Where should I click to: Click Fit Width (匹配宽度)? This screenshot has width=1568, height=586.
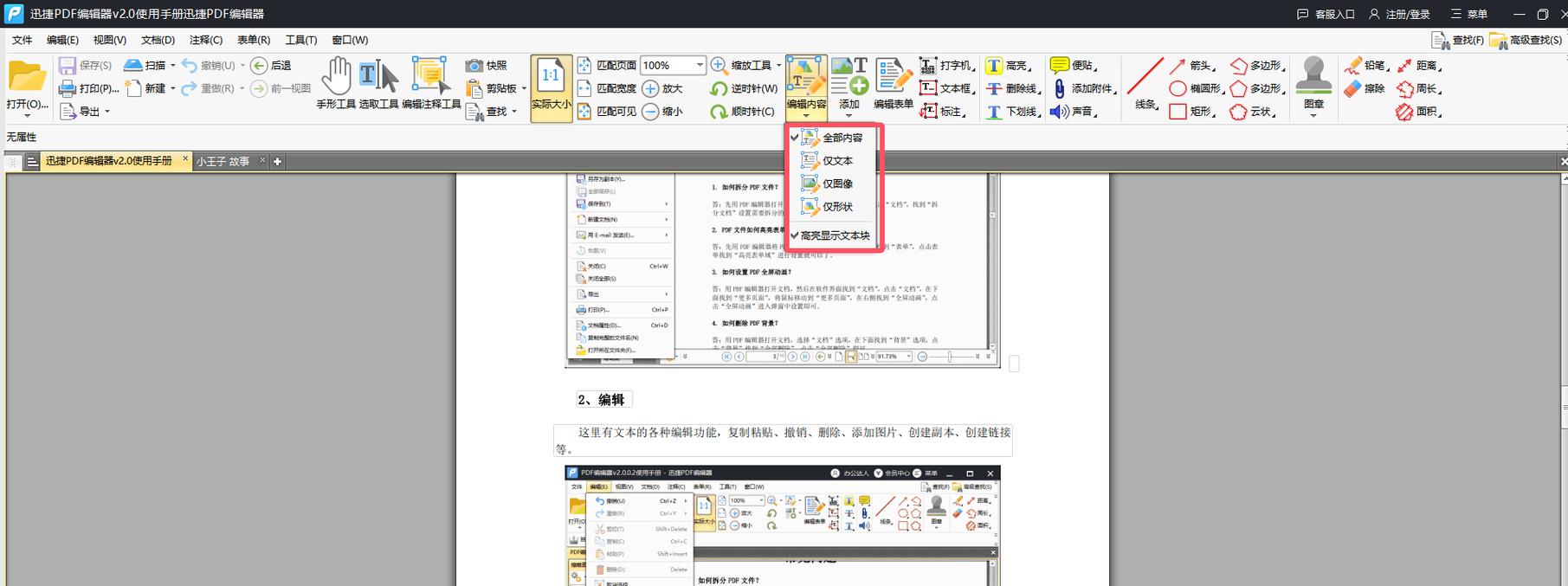[607, 88]
